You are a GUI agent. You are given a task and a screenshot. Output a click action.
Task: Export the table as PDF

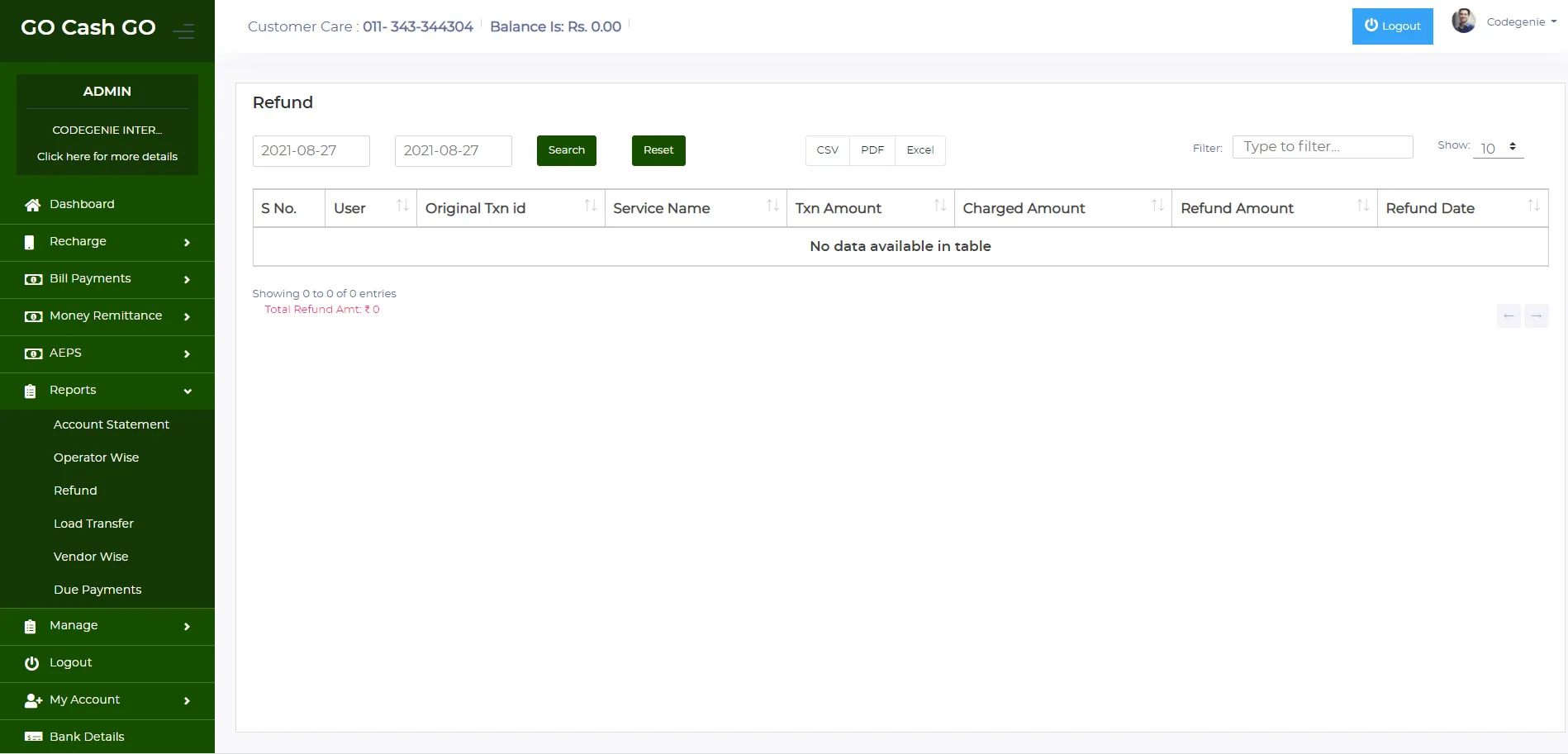tap(872, 150)
